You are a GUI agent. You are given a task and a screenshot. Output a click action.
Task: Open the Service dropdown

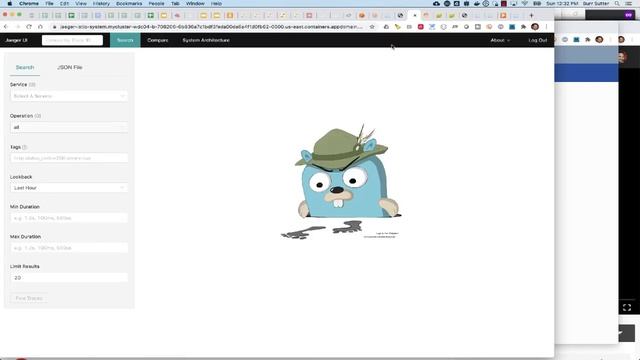[x=69, y=96]
